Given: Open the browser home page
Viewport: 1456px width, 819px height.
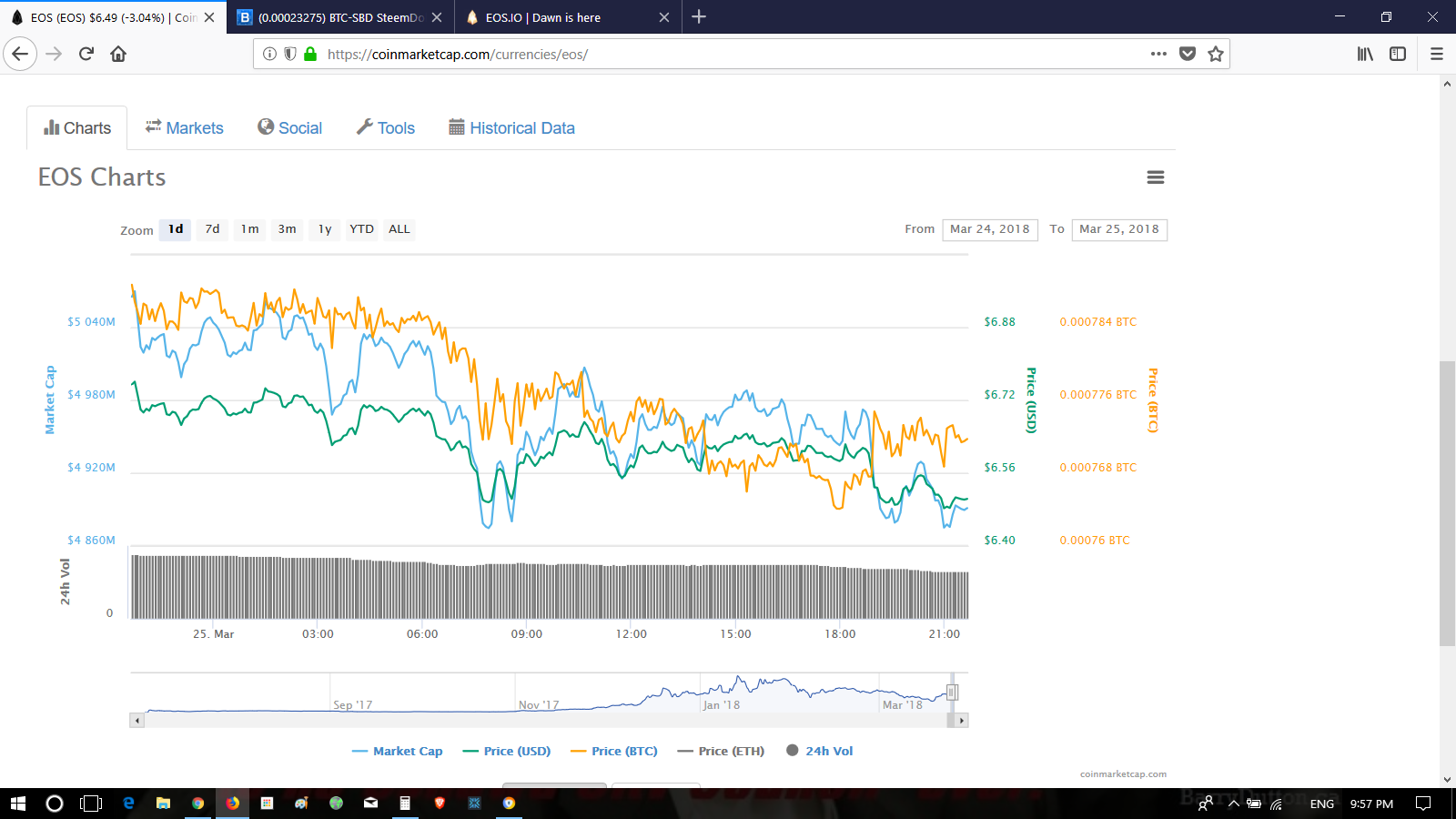Looking at the screenshot, I should [118, 54].
